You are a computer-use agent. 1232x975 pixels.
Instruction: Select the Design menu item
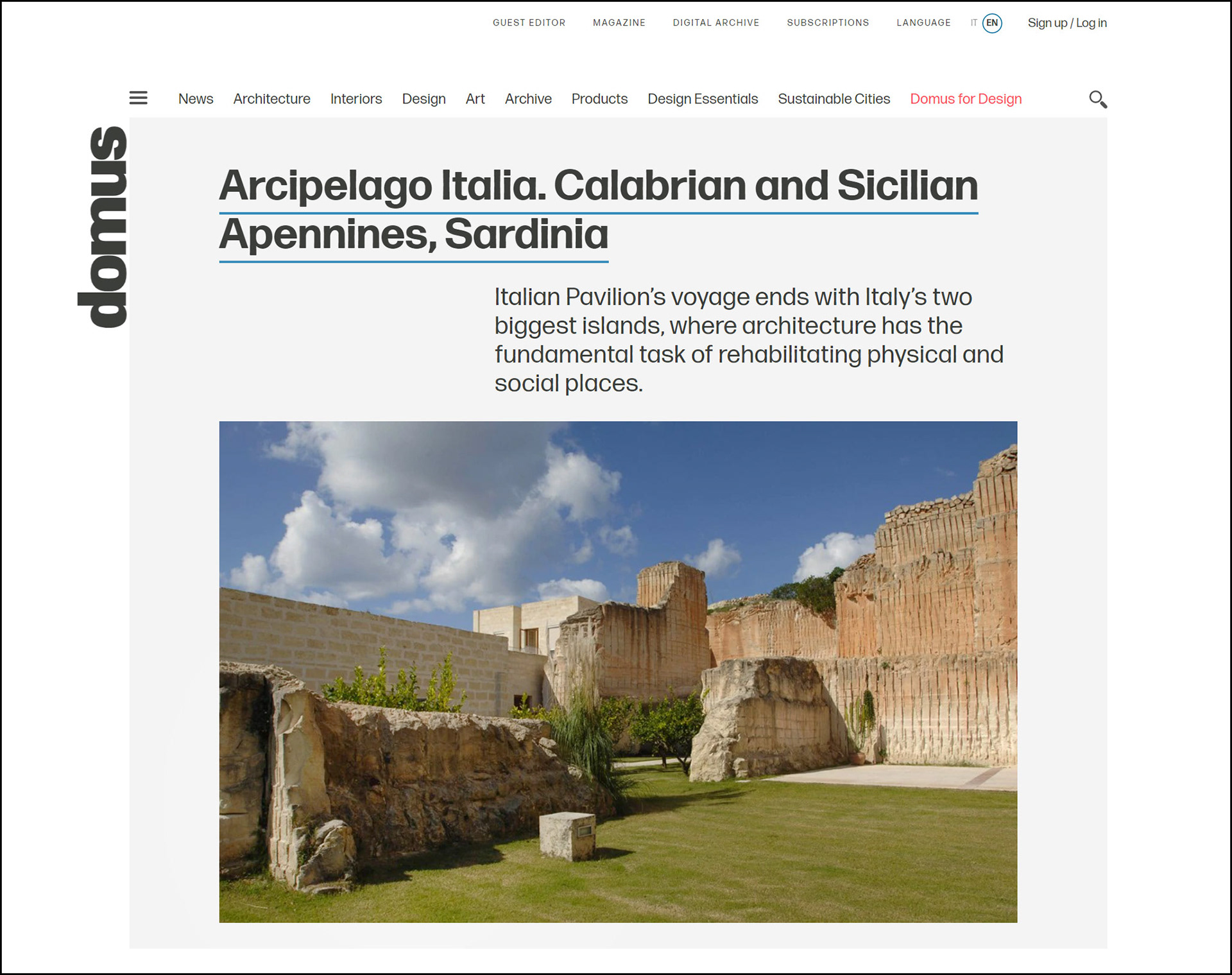424,99
